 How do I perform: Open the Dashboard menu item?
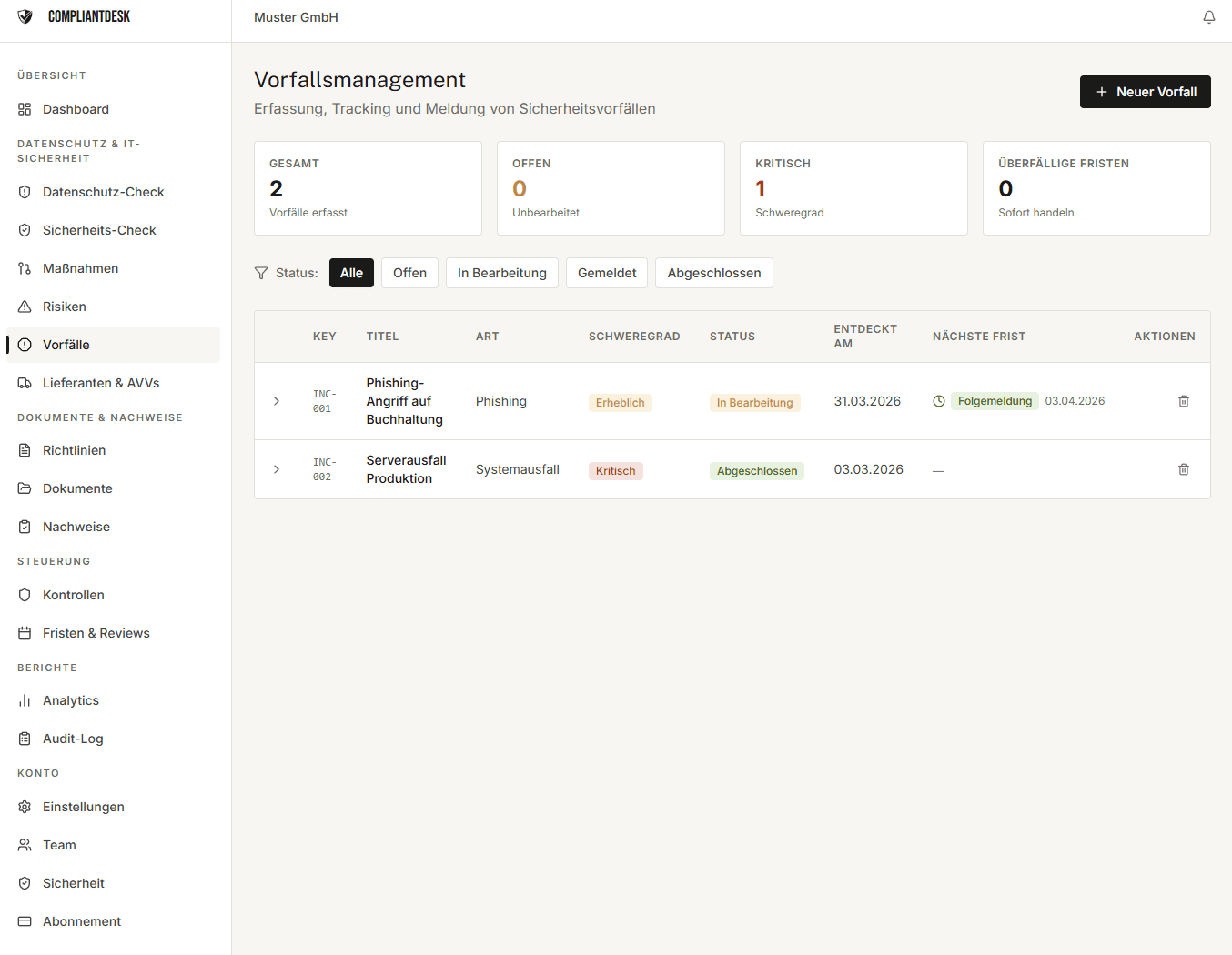(76, 109)
